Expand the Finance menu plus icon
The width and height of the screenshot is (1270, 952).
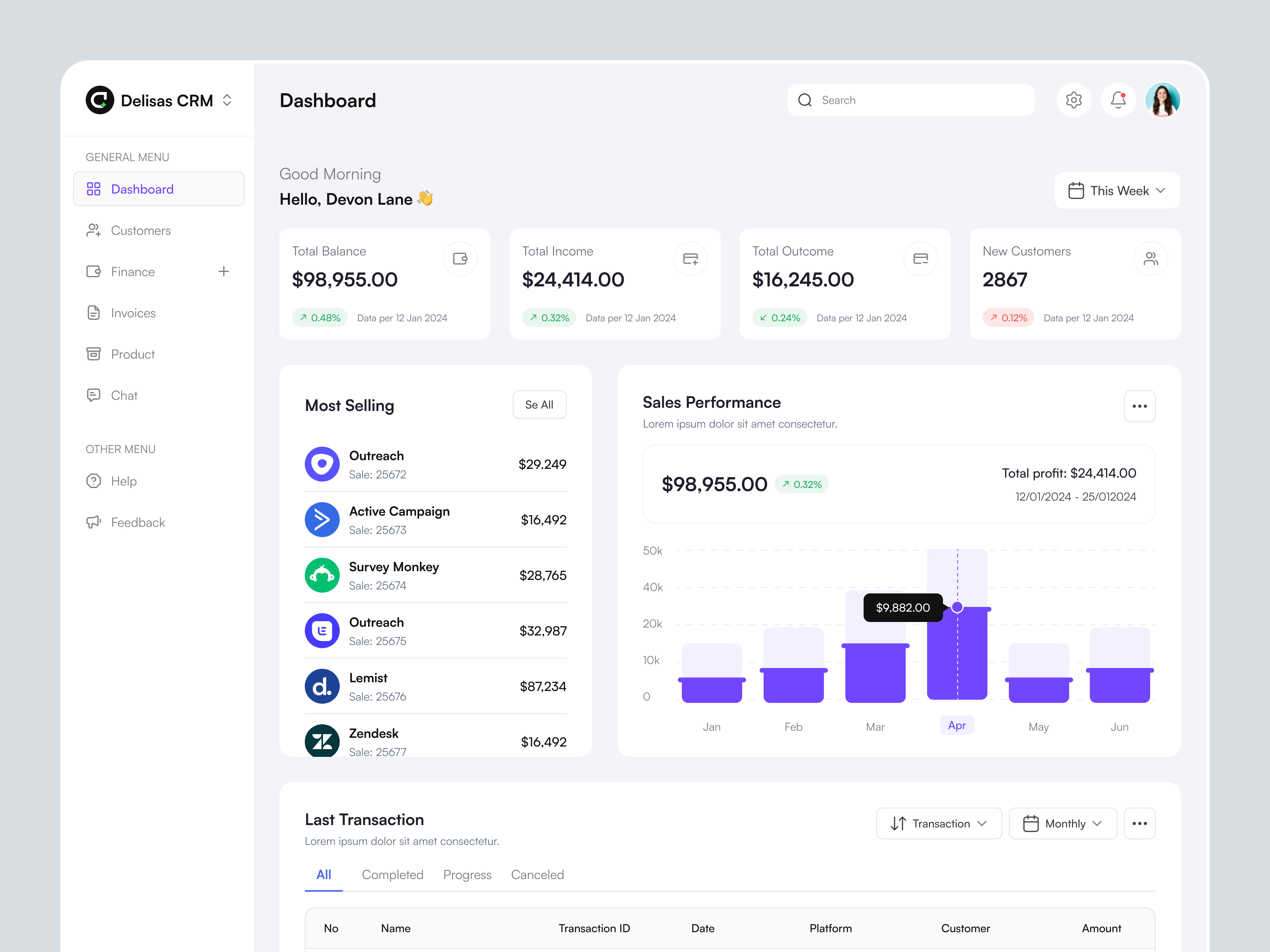click(x=224, y=271)
